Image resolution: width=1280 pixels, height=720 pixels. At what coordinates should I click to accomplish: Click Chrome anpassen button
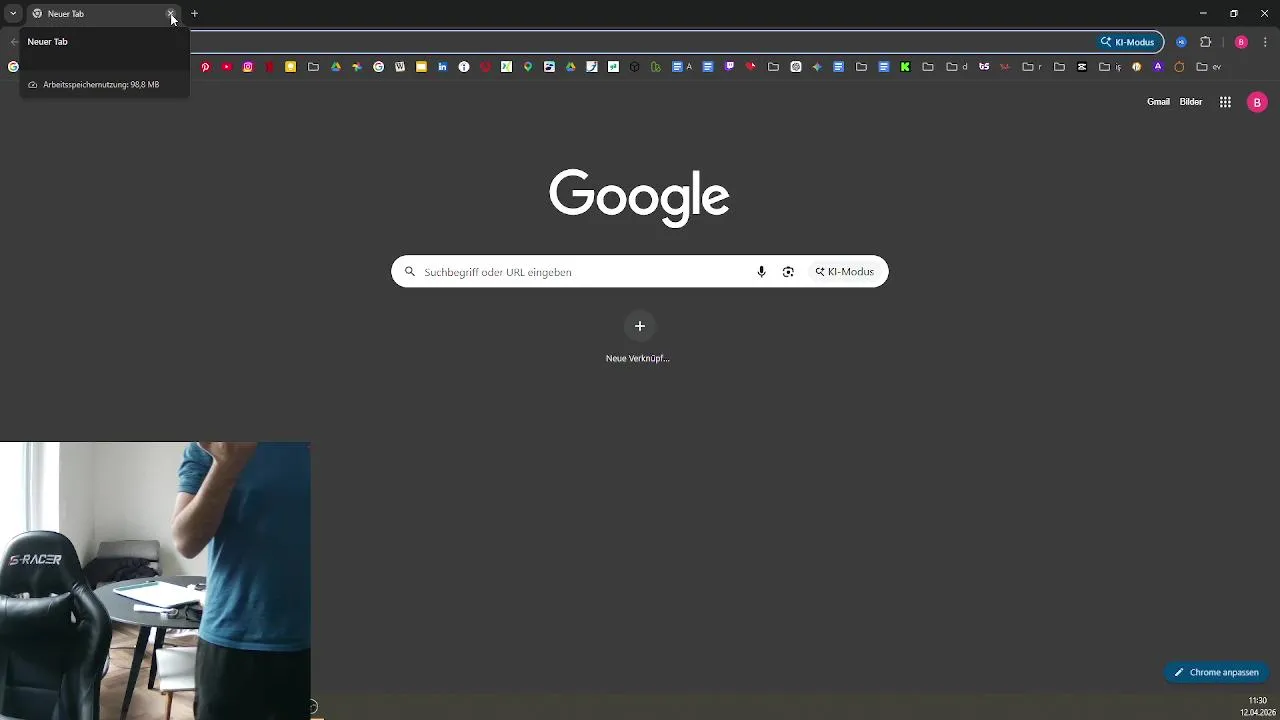coord(1216,672)
